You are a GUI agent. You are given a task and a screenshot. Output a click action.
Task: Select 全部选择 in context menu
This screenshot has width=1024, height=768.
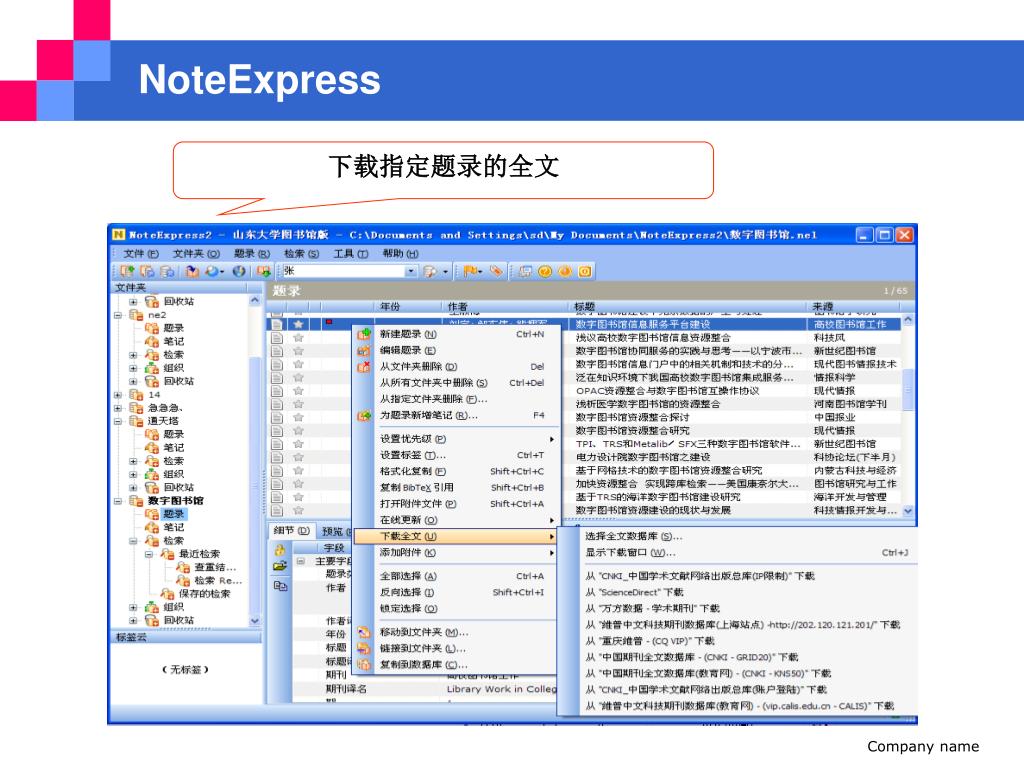457,576
